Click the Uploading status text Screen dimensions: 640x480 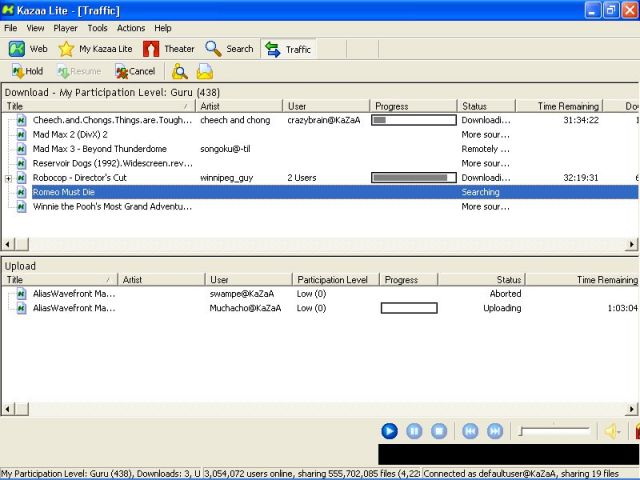pos(502,308)
